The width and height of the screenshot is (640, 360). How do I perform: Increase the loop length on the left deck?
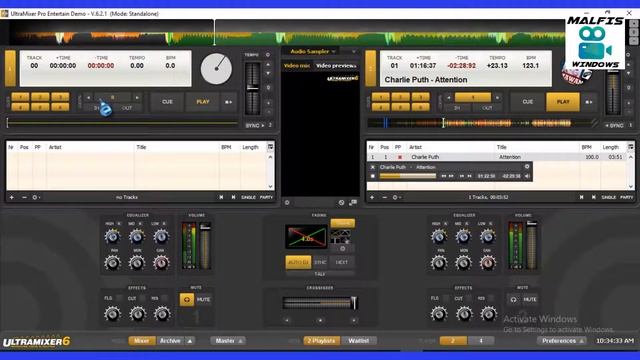(x=137, y=98)
